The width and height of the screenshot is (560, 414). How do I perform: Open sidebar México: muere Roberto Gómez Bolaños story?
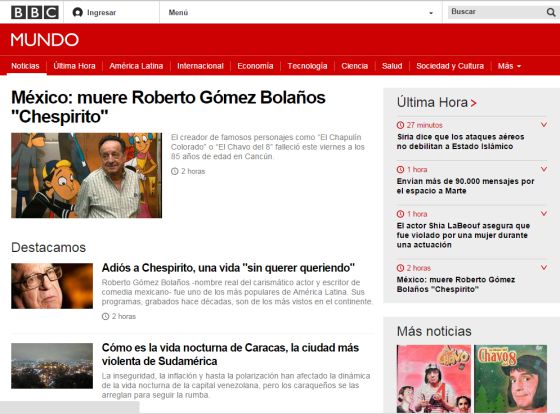coord(456,284)
